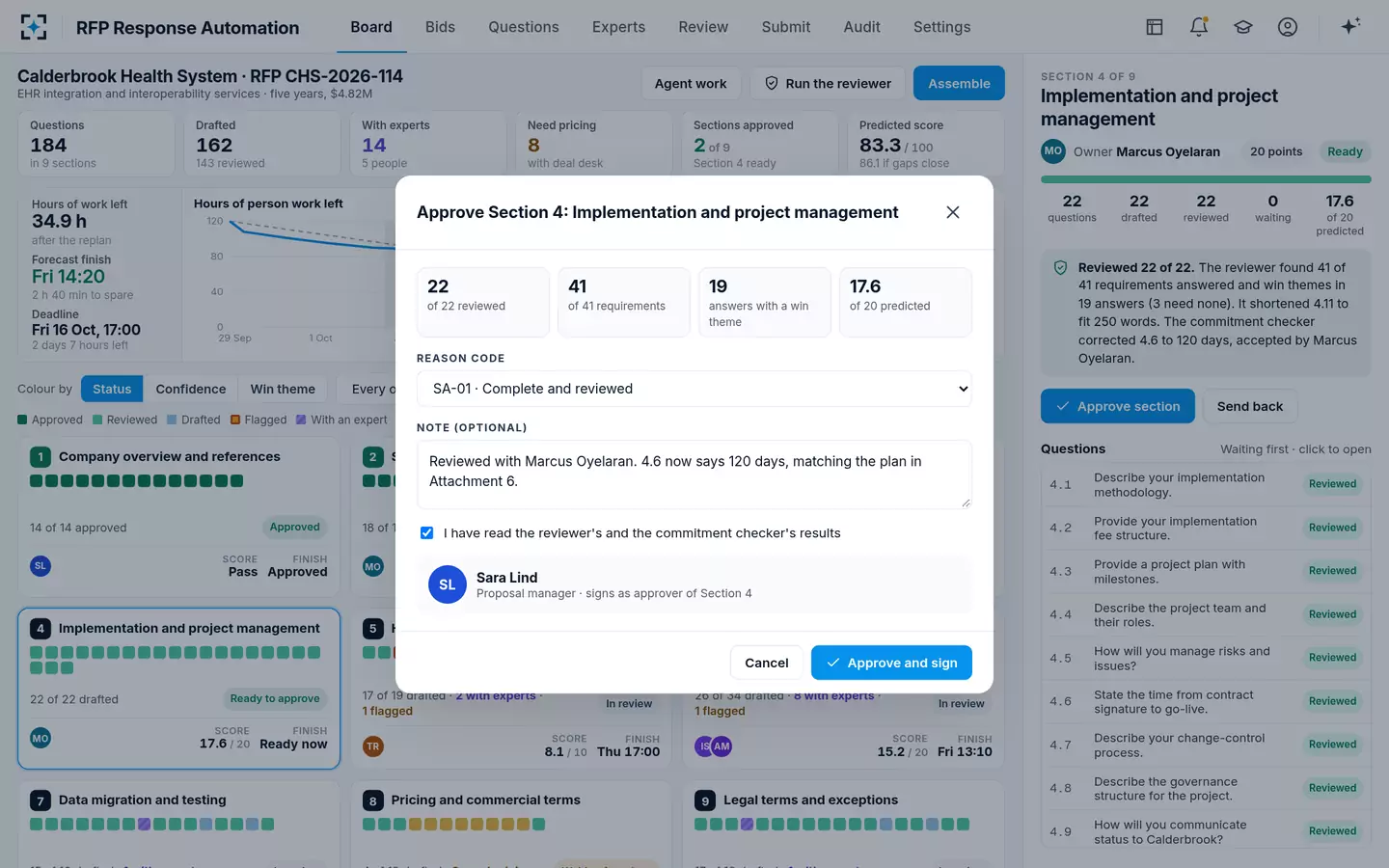1389x868 pixels.
Task: Click section number 9 badge
Action: [705, 800]
